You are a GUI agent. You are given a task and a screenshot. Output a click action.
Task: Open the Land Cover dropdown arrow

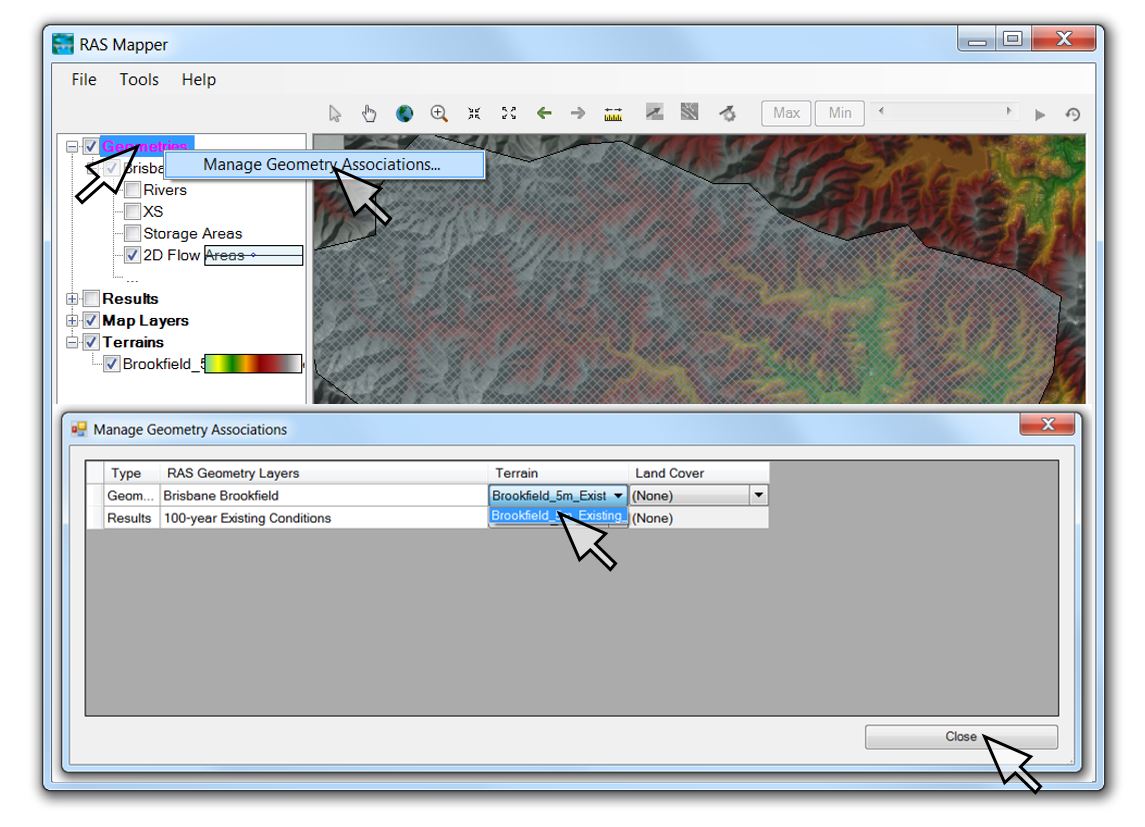tap(759, 496)
